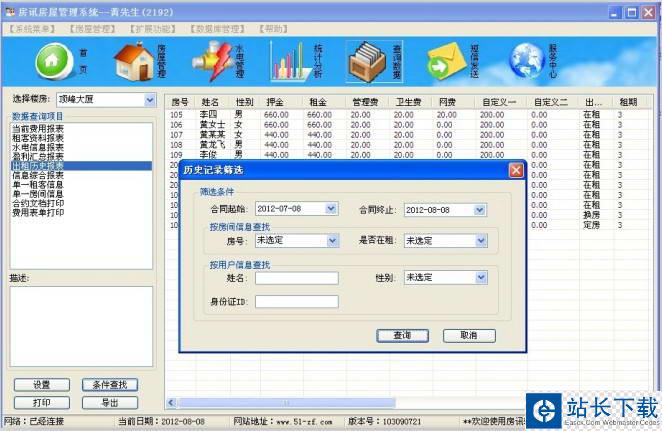Expand the 合同终止 date dropdown
The image size is (662, 431).
pos(479,210)
